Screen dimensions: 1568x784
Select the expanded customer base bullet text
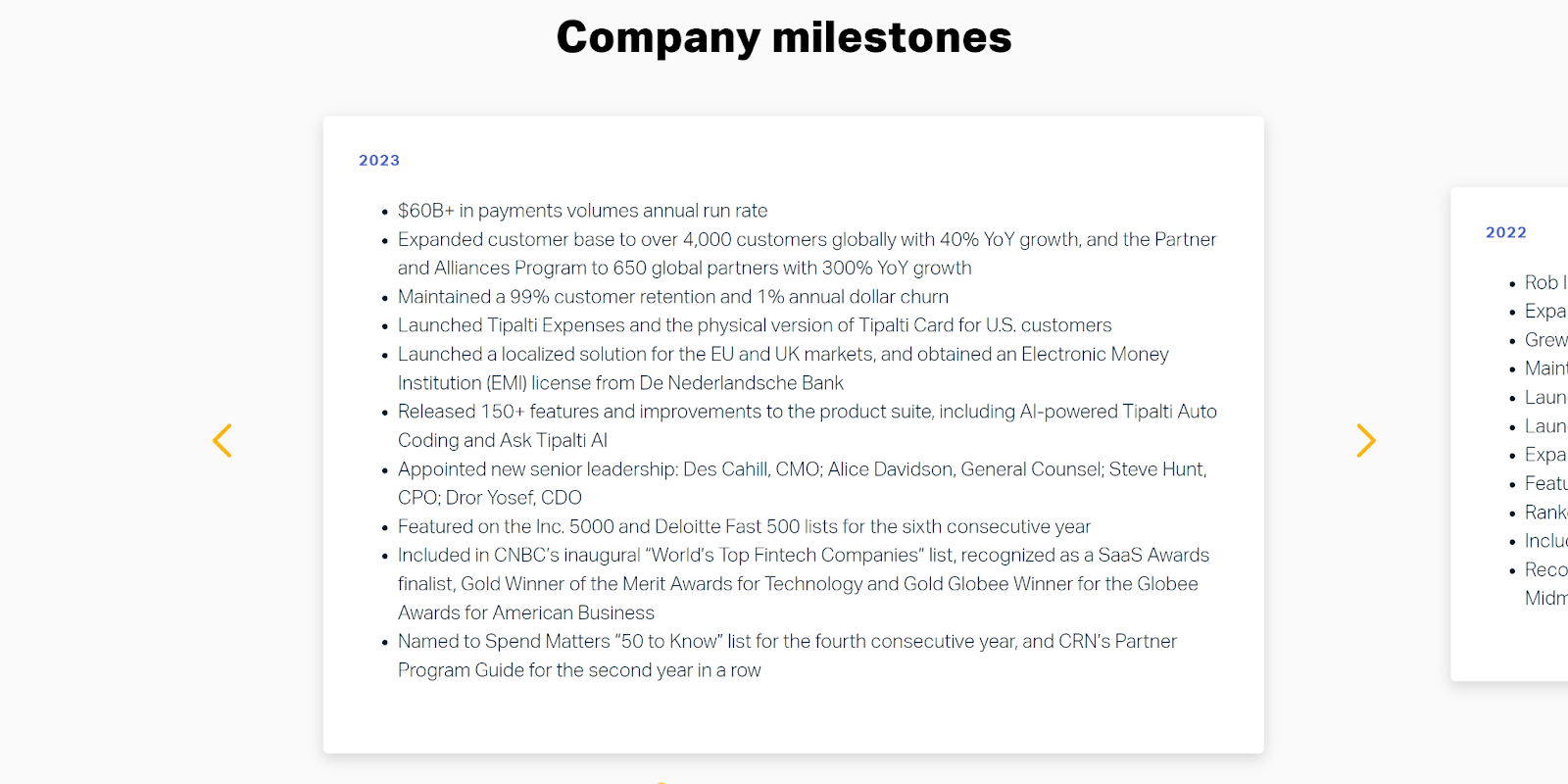pos(807,254)
